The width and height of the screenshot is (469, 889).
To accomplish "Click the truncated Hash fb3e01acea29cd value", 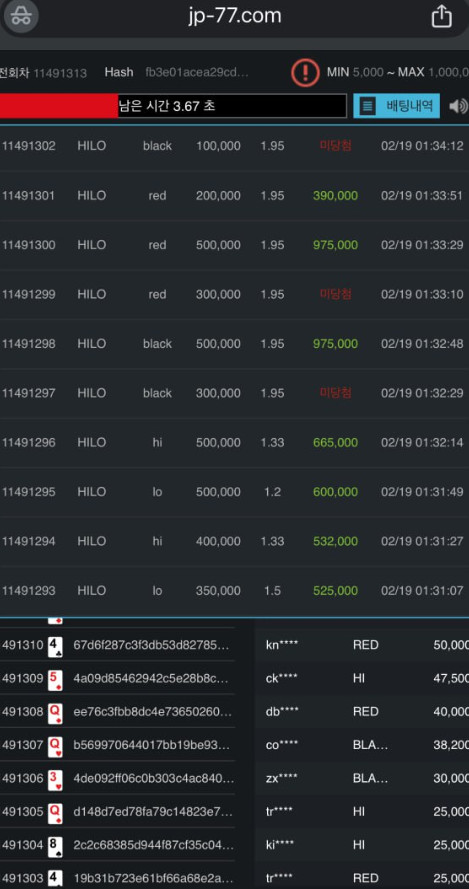I will [x=197, y=73].
